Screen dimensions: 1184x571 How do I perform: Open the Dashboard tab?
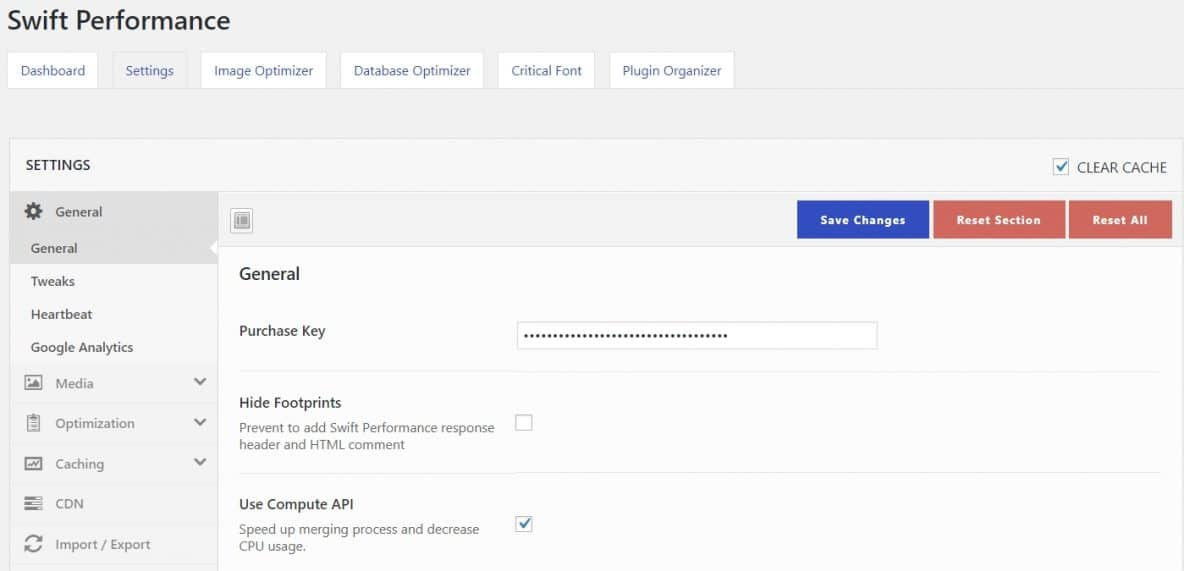click(53, 70)
